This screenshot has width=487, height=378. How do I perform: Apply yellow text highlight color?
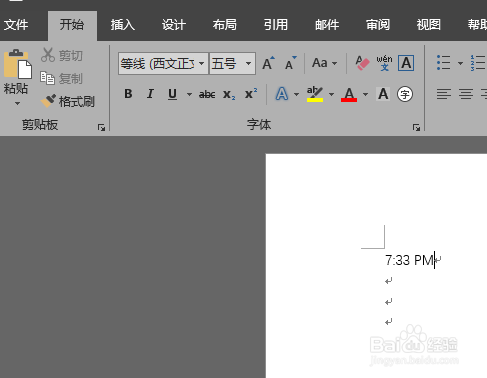[315, 94]
